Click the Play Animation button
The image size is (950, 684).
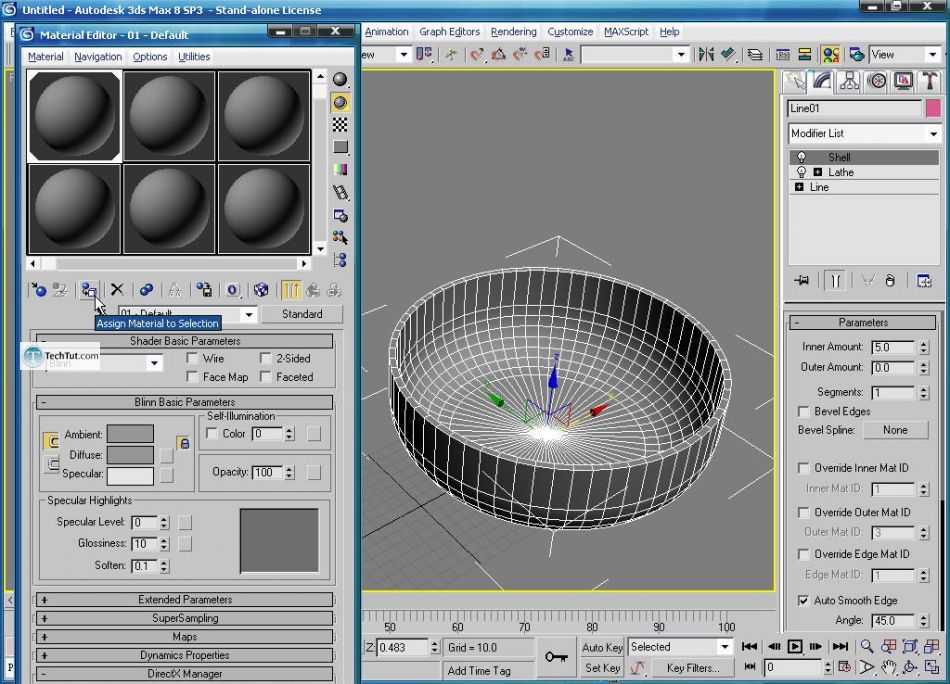(x=795, y=647)
